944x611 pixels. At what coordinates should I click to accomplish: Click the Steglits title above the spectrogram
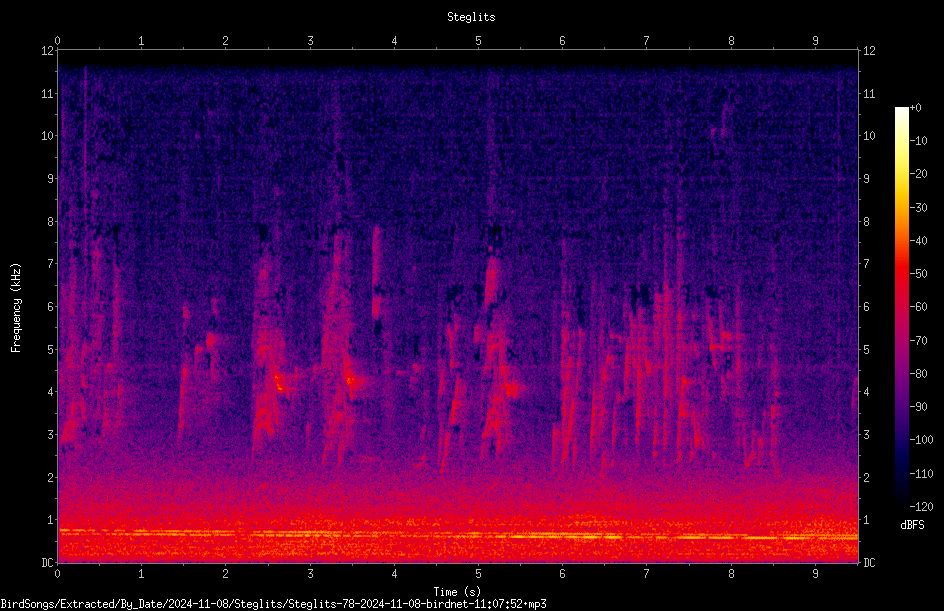point(471,17)
